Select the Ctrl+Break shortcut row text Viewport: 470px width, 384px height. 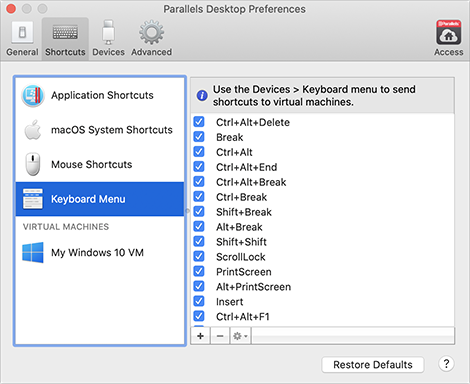click(x=241, y=197)
